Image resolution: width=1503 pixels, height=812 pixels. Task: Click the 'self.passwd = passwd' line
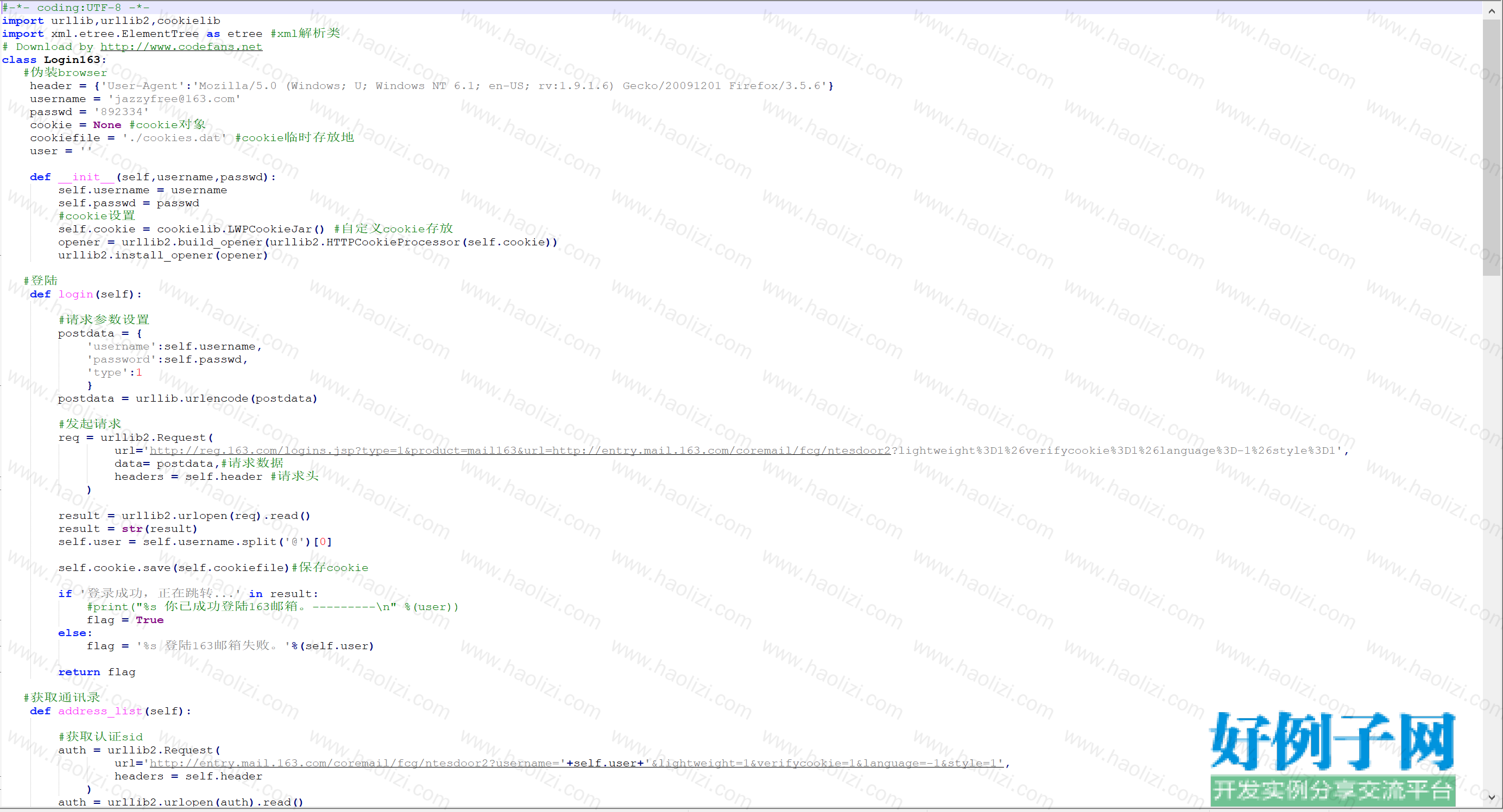coord(128,203)
